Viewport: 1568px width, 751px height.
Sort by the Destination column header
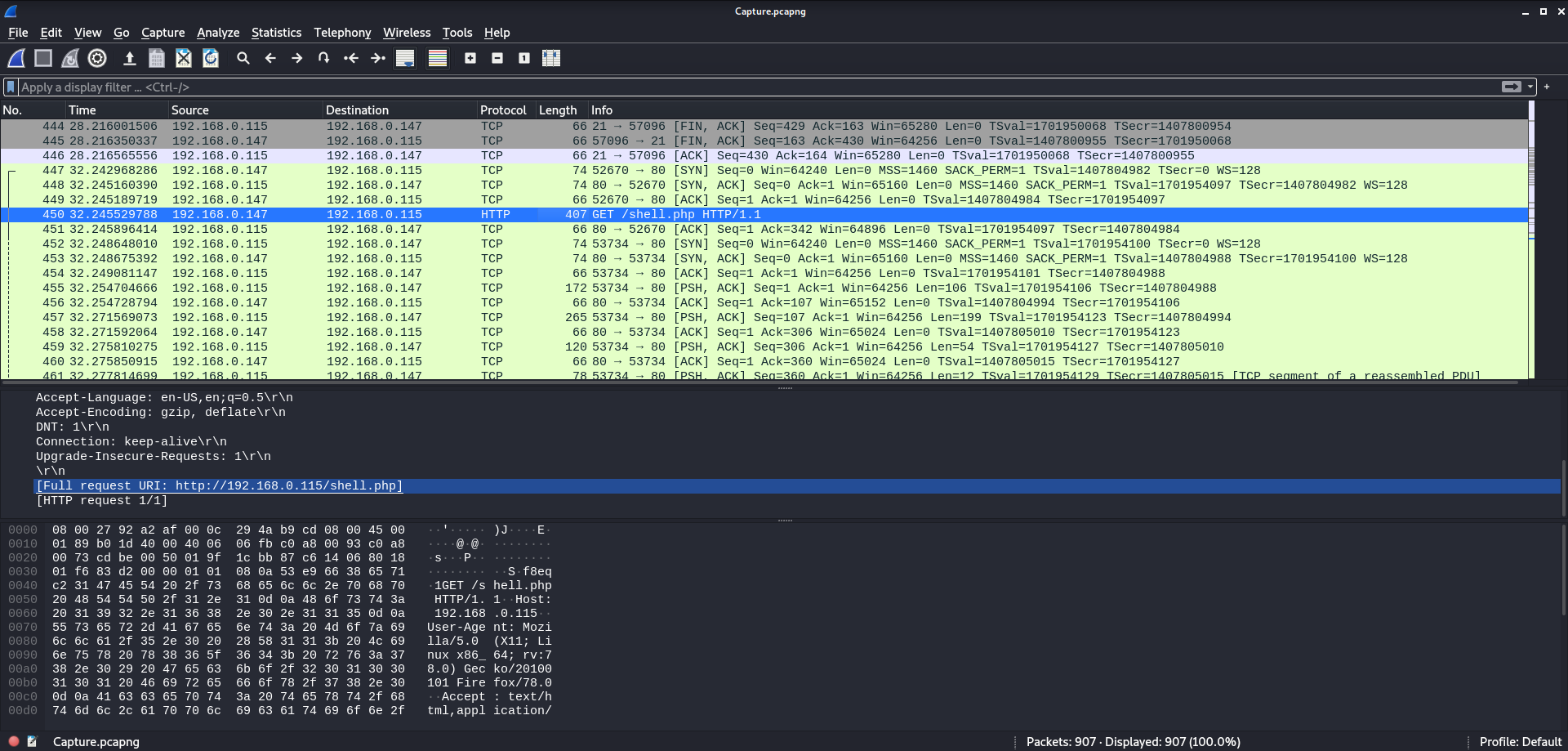[x=400, y=110]
